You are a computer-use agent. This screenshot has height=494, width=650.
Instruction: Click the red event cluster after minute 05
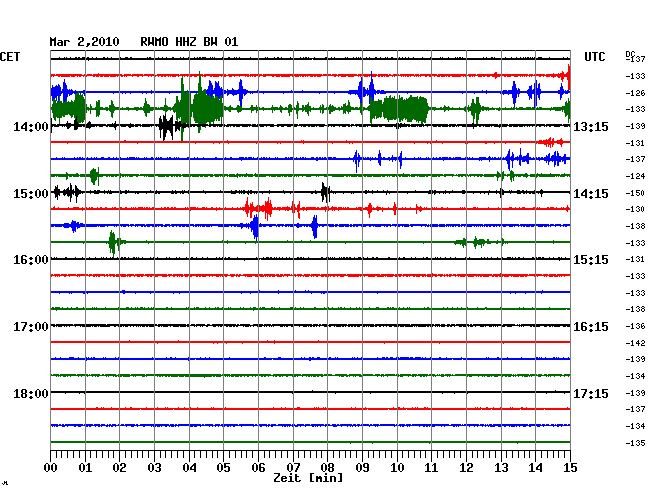[x=259, y=208]
